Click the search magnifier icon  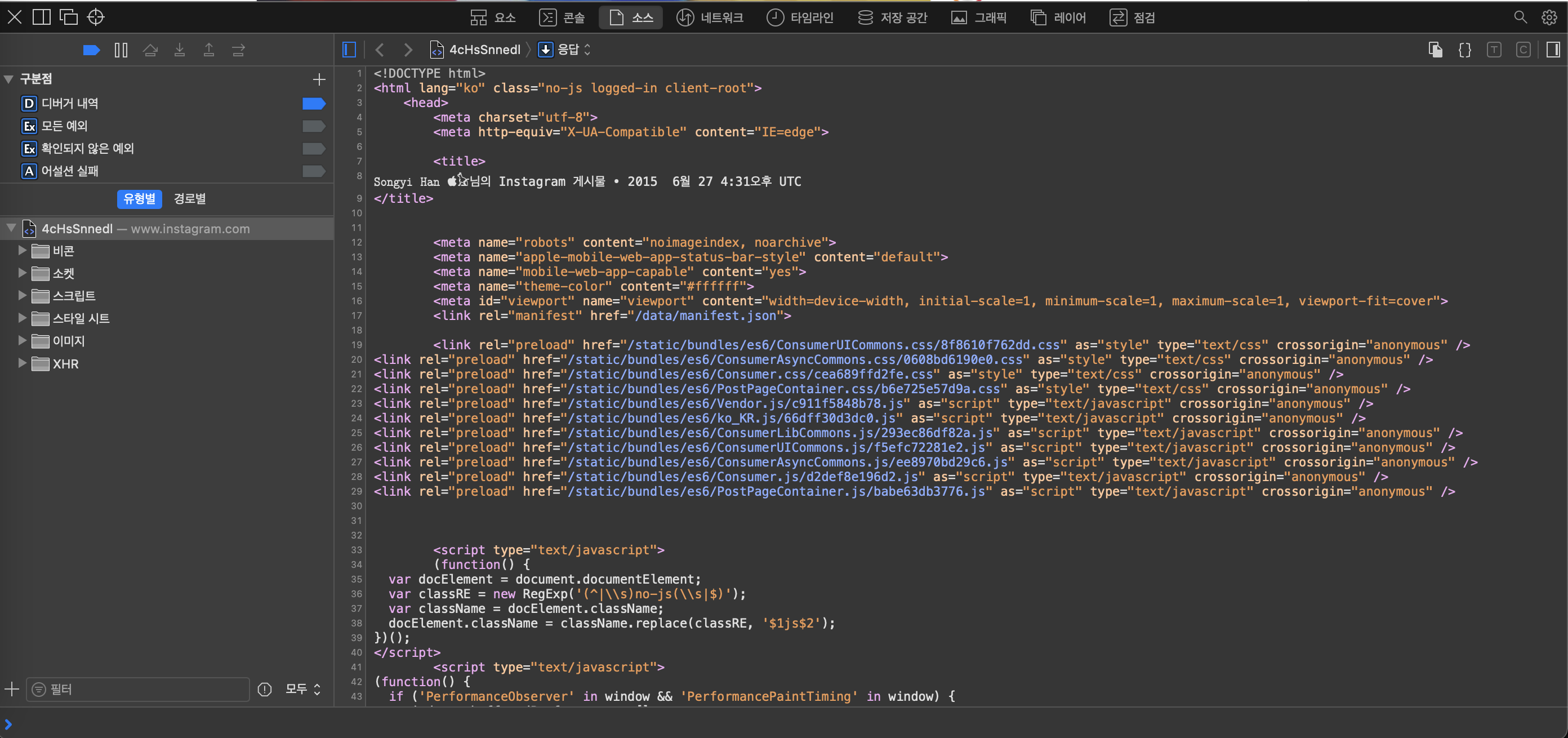click(x=1520, y=17)
